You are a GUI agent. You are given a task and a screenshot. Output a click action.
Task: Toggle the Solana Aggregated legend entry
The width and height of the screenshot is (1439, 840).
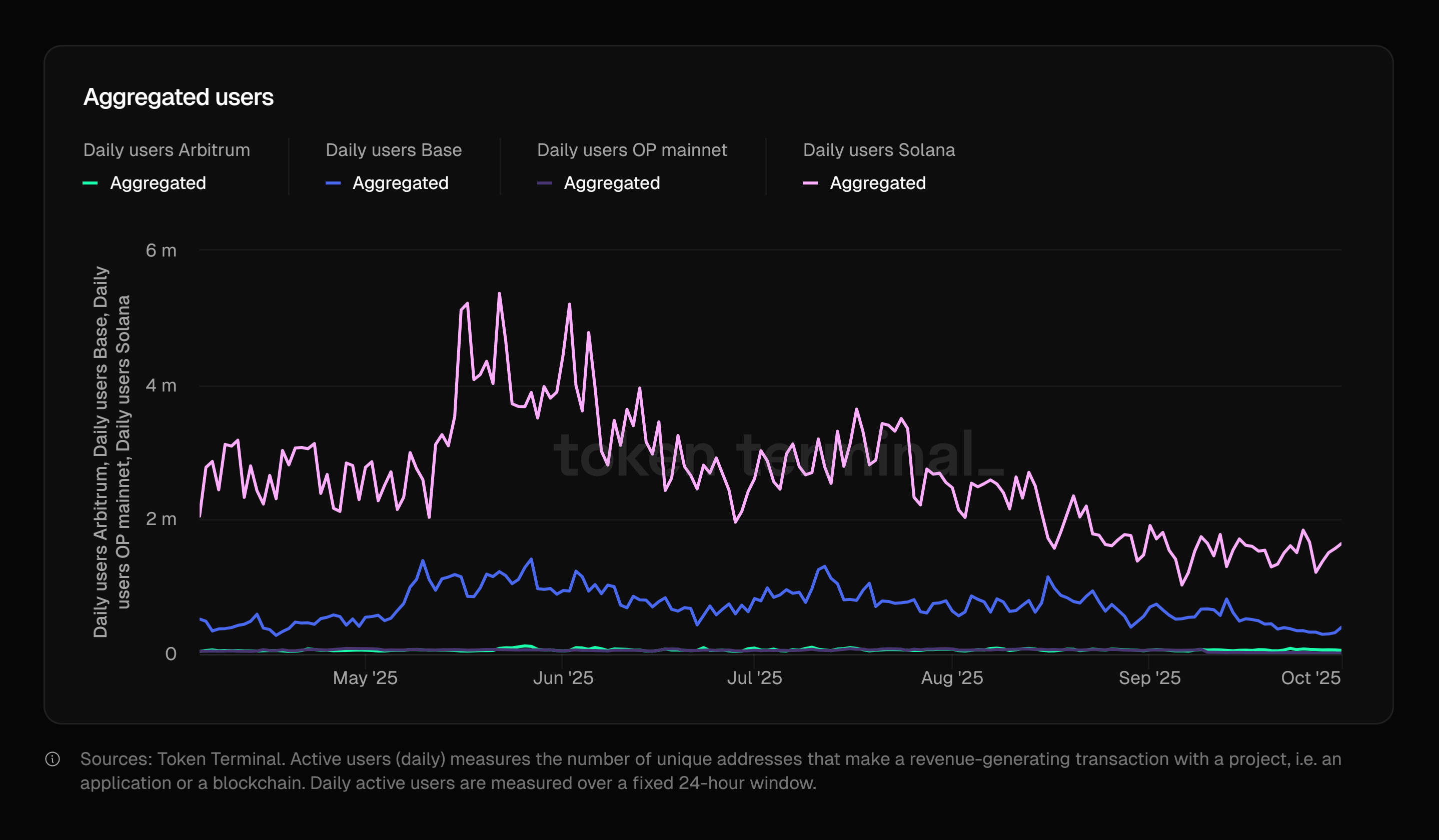coord(878,183)
